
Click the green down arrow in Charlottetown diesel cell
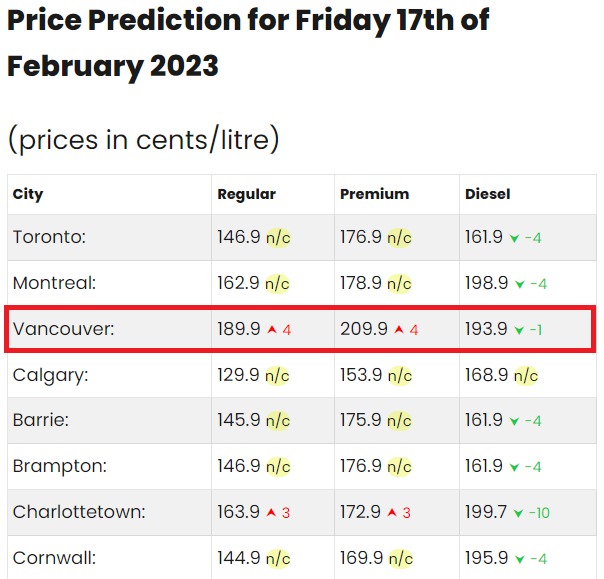pos(518,513)
